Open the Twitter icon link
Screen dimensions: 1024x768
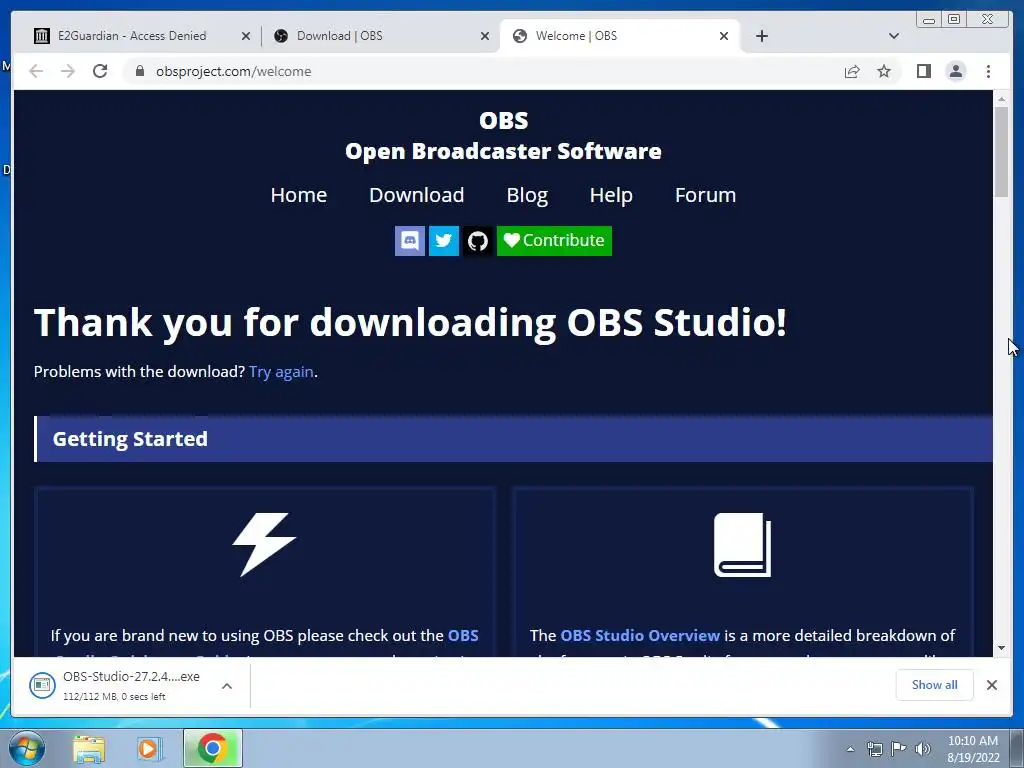click(443, 241)
